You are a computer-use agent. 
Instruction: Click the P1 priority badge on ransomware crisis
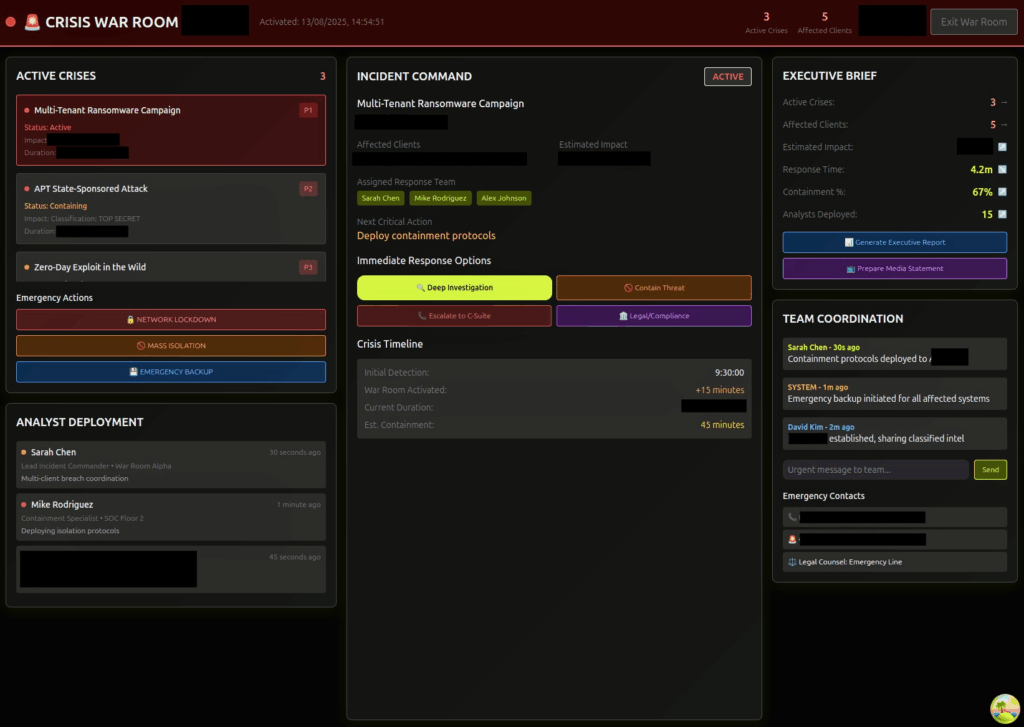308,110
